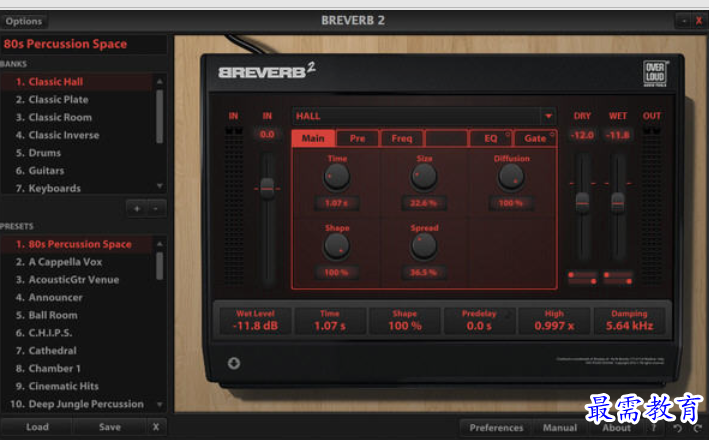Viewport: 709px width, 440px height.
Task: Open the HALL algorithm dropdown arrow
Action: coord(548,116)
